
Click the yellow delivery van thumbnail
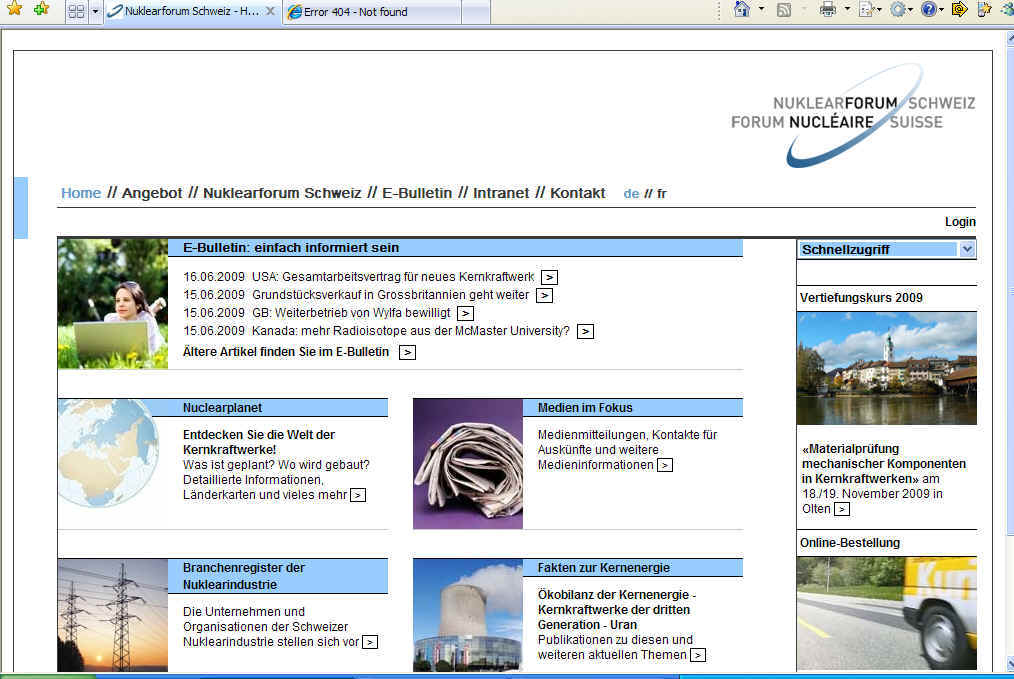pos(887,613)
